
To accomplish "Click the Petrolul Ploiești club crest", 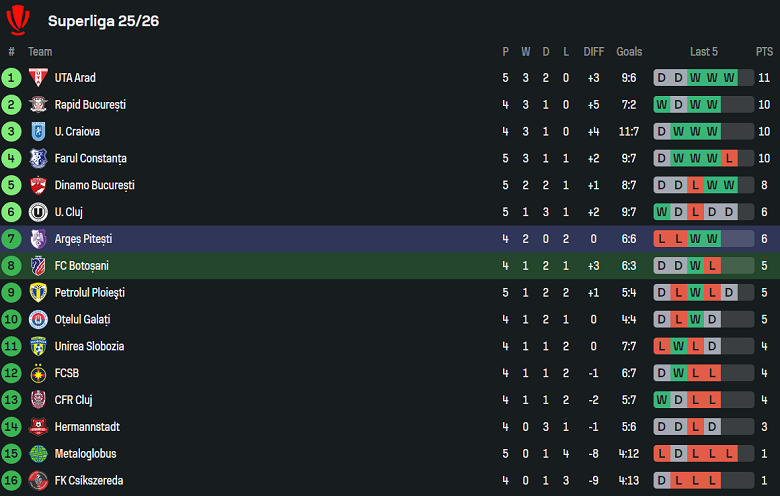I will pyautogui.click(x=38, y=293).
